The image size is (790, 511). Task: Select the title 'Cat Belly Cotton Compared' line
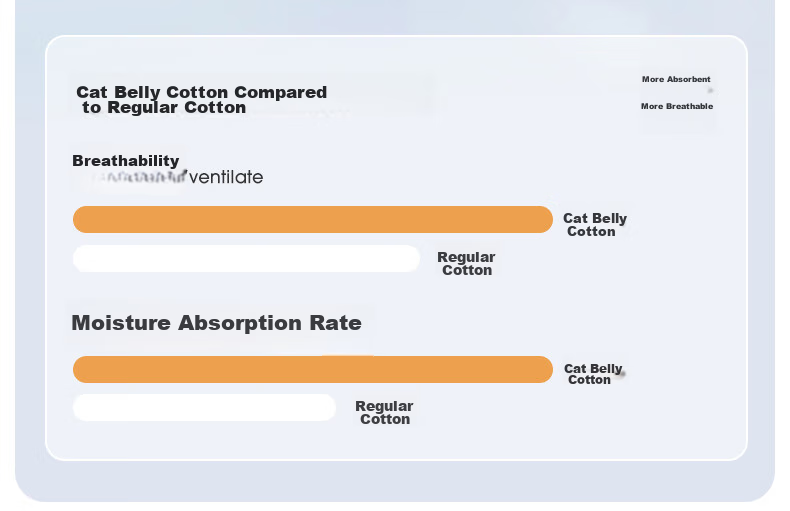point(202,92)
